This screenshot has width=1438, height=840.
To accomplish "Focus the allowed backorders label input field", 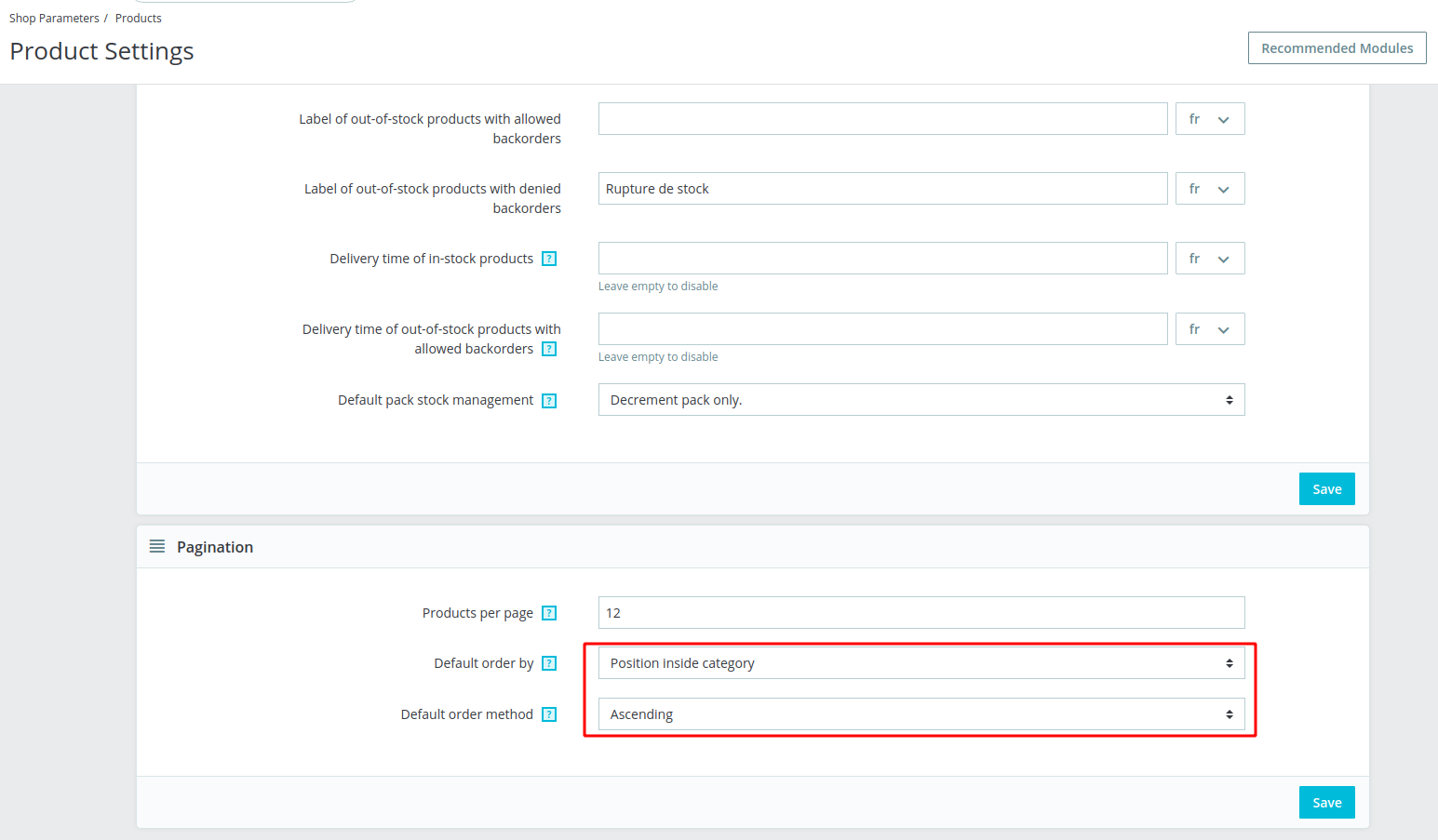I will (882, 119).
